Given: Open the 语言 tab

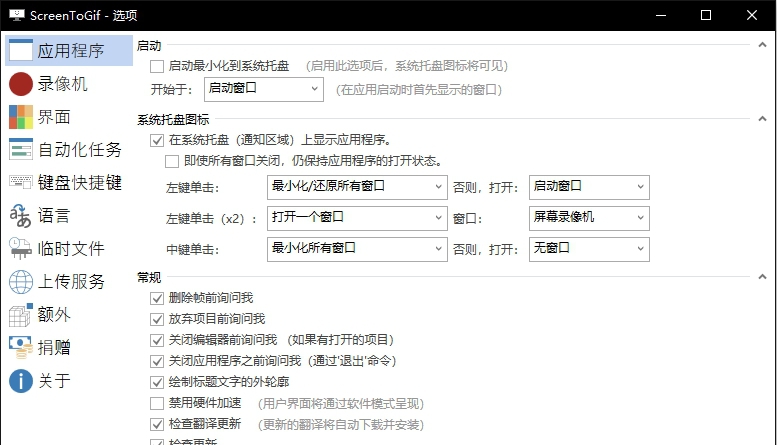Looking at the screenshot, I should tap(69, 216).
